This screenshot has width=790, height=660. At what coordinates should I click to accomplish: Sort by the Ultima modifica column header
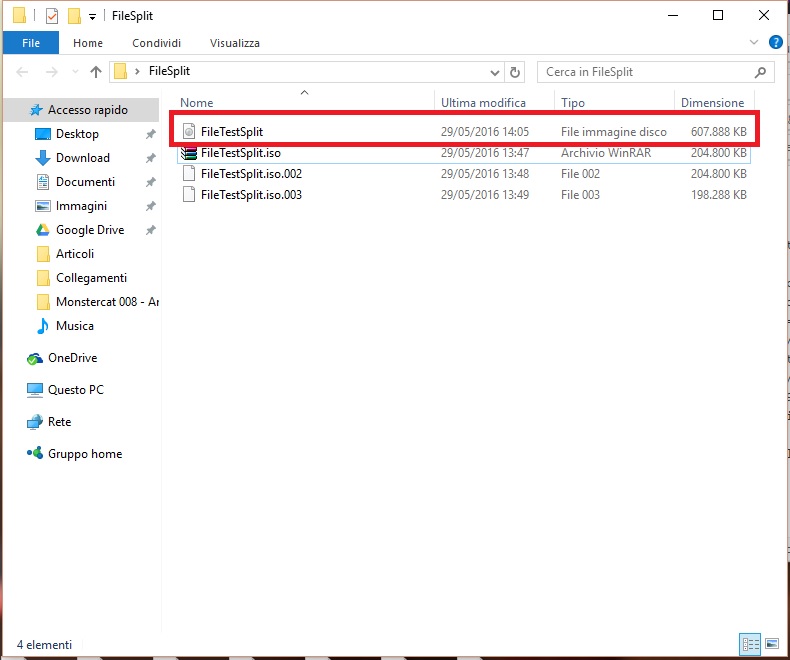click(483, 103)
